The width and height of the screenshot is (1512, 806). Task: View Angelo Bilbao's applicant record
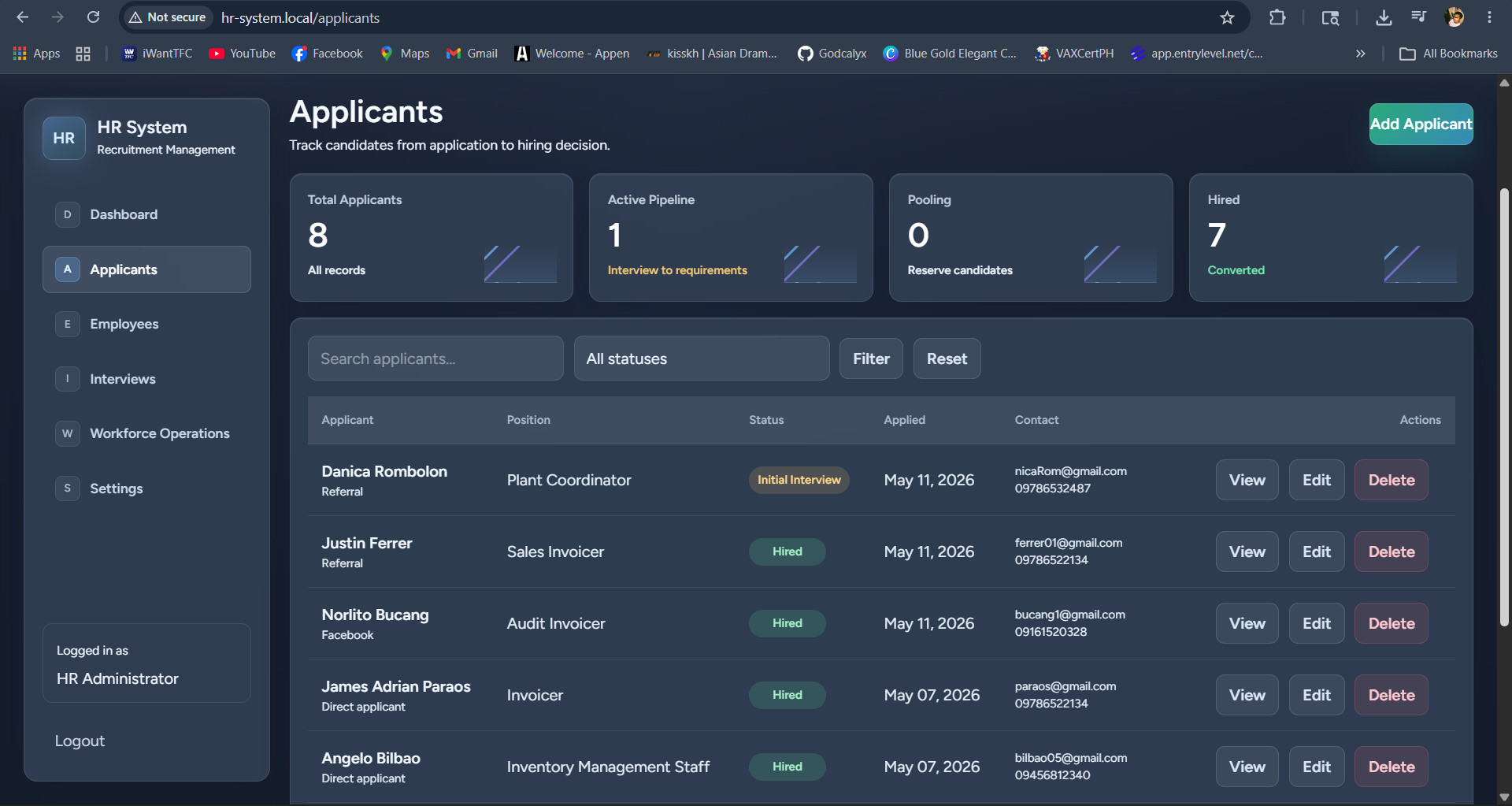coord(1247,767)
